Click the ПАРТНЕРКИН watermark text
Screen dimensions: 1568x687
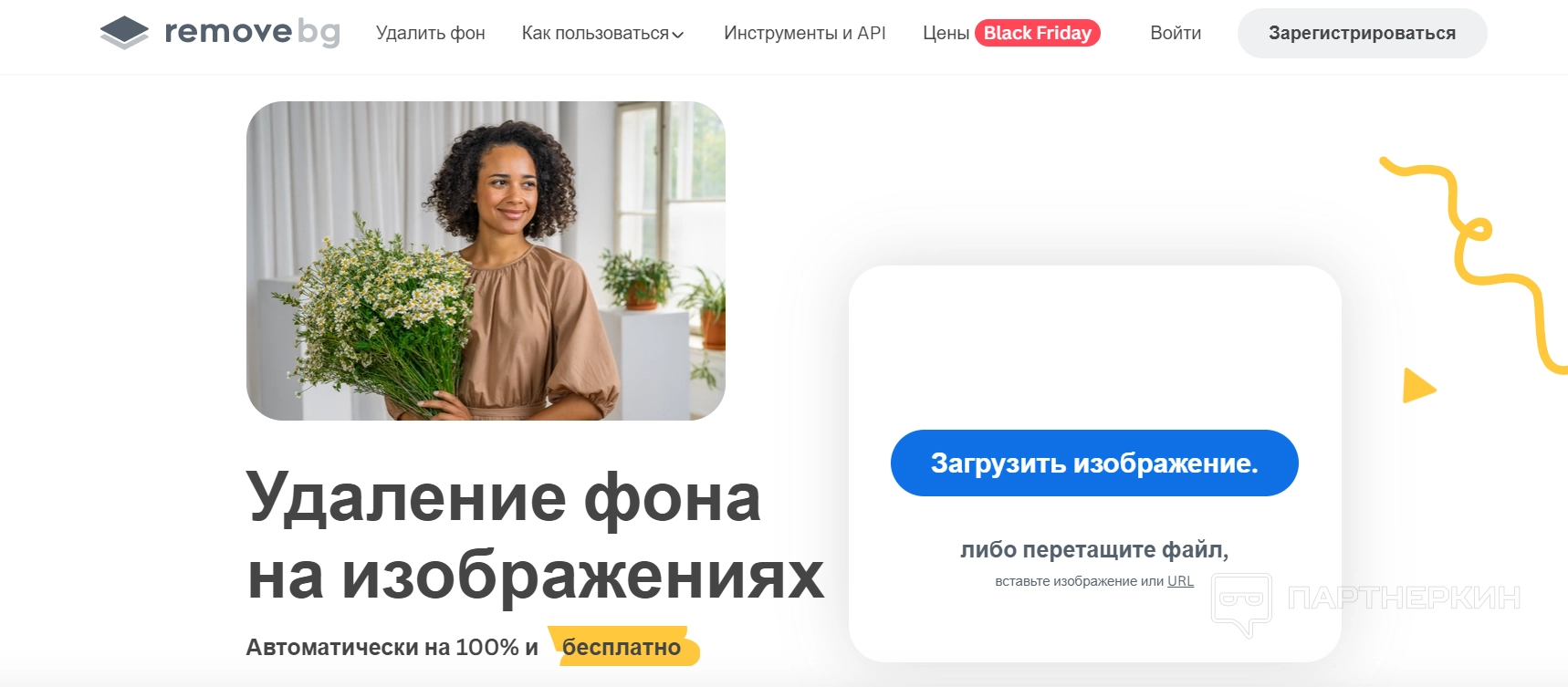click(1404, 599)
